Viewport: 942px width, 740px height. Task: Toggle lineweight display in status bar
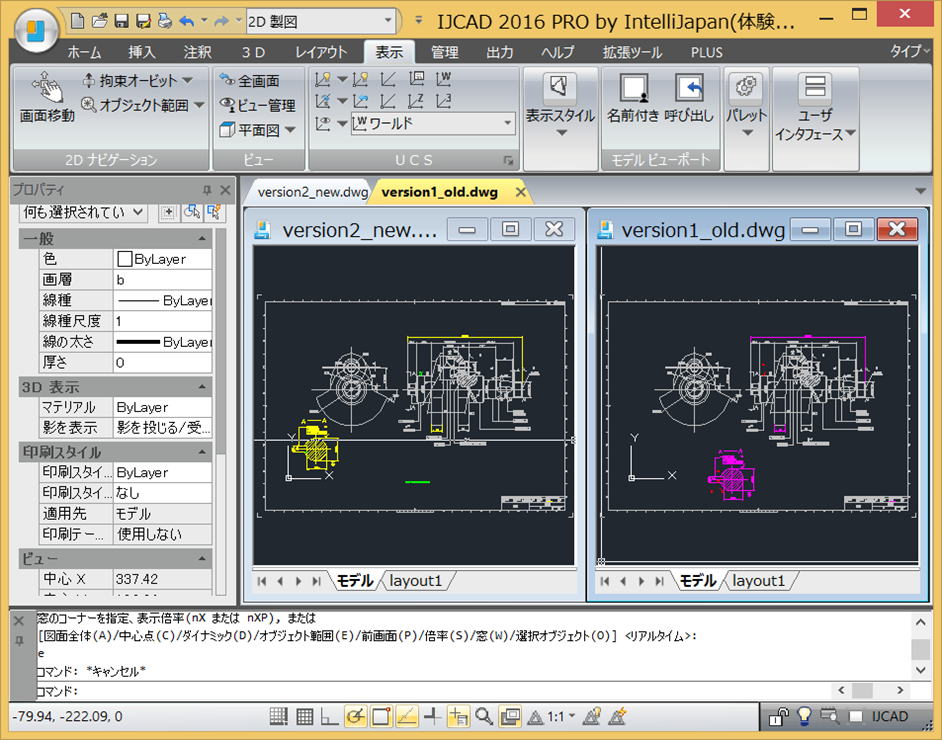[433, 717]
